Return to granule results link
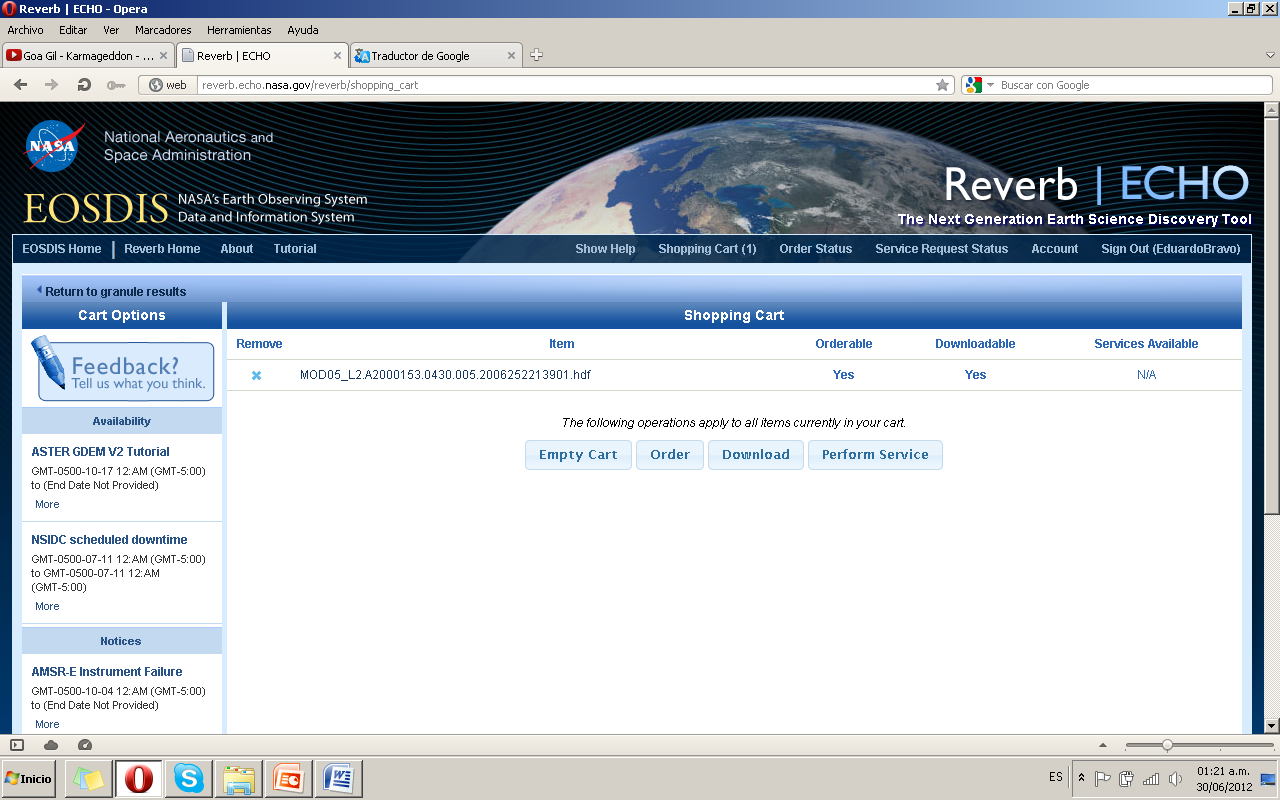Image resolution: width=1280 pixels, height=800 pixels. pyautogui.click(x=115, y=292)
